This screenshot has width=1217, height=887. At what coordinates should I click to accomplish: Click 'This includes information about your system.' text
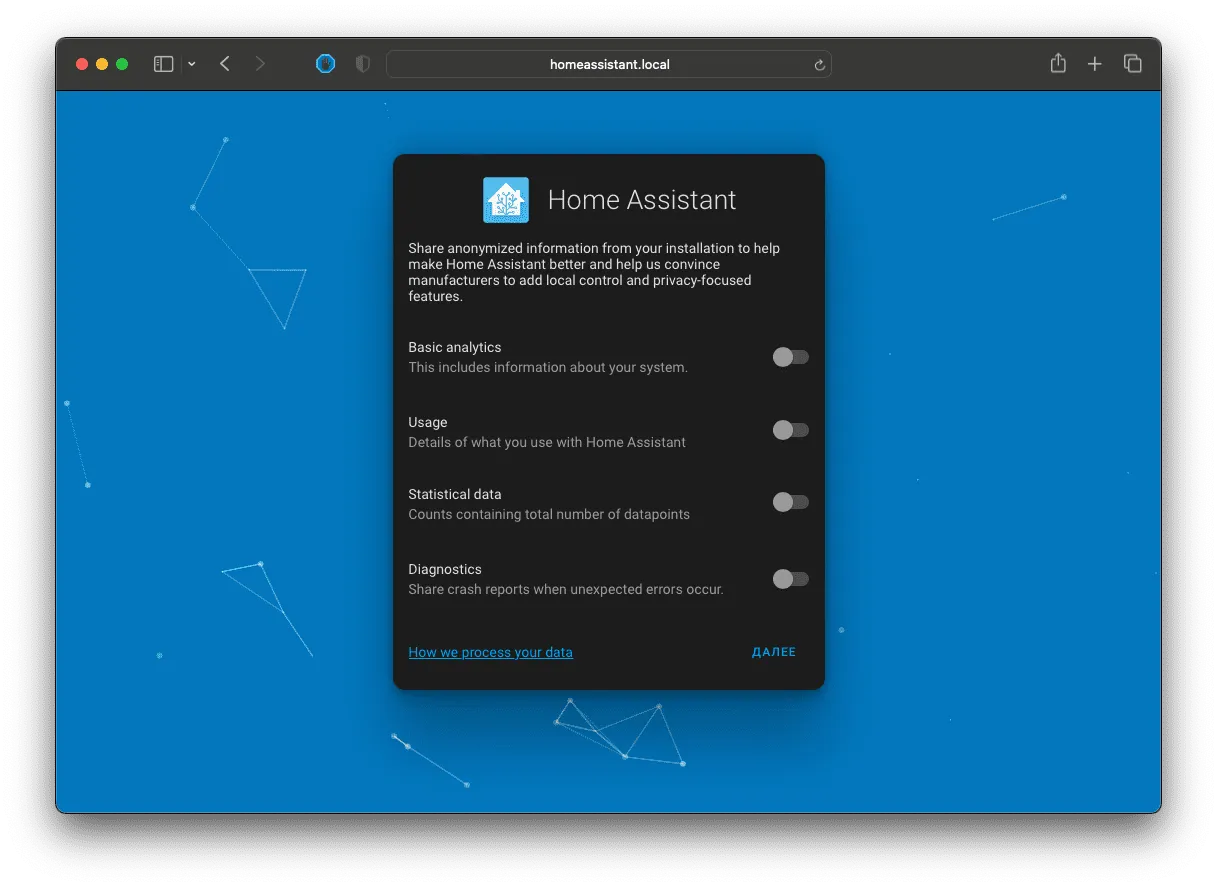tap(548, 367)
